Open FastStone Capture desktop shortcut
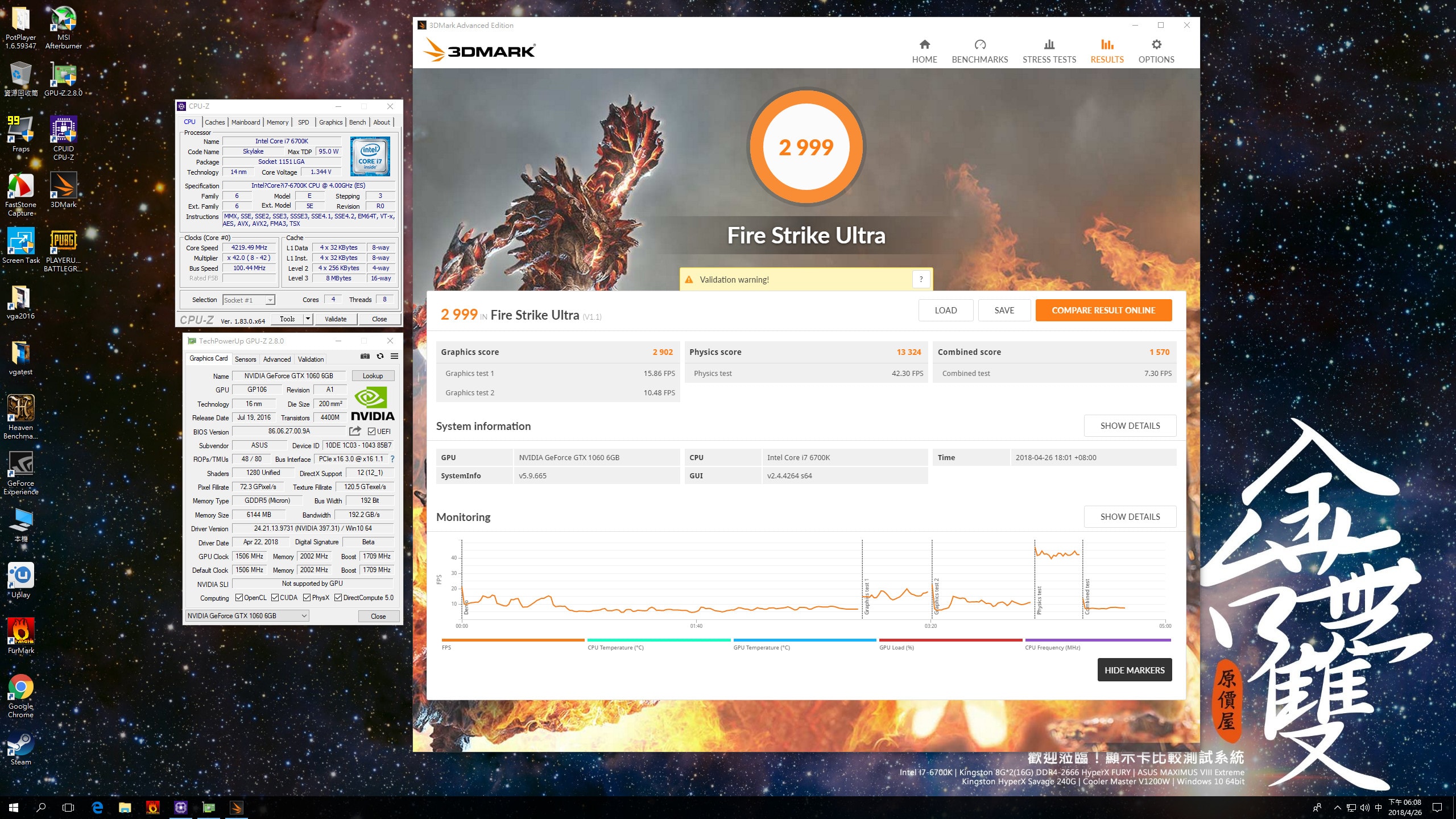This screenshot has width=1456, height=819. (x=21, y=194)
